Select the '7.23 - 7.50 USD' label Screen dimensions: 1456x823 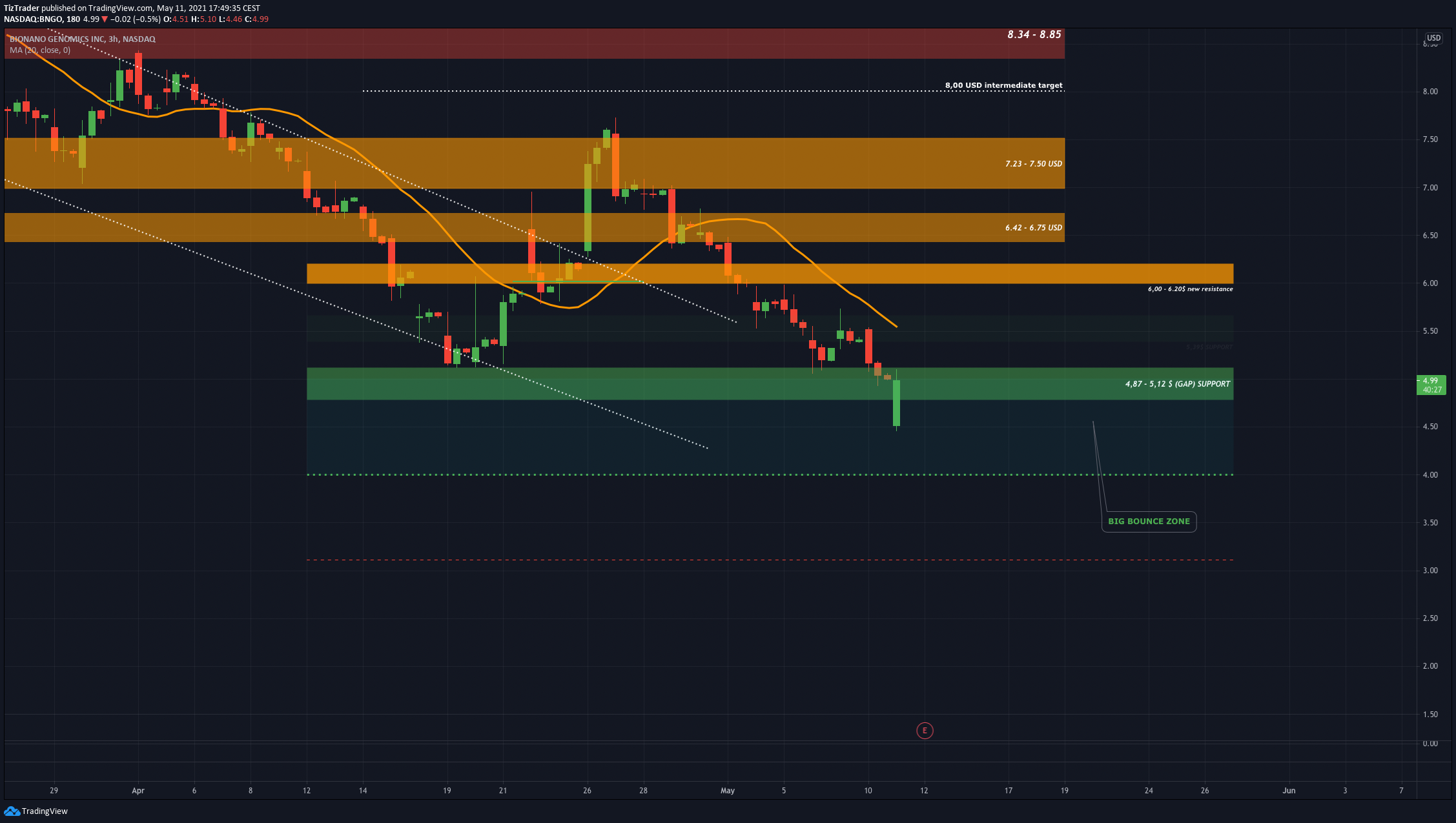[1033, 164]
